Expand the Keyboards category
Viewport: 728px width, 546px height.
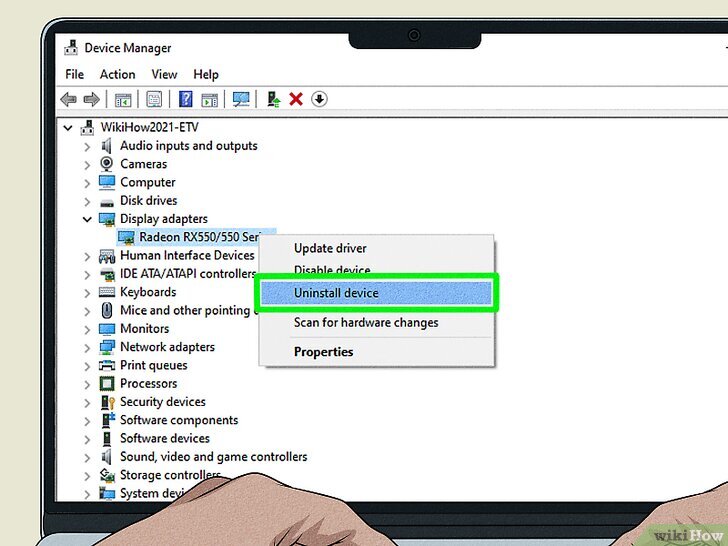tap(87, 293)
